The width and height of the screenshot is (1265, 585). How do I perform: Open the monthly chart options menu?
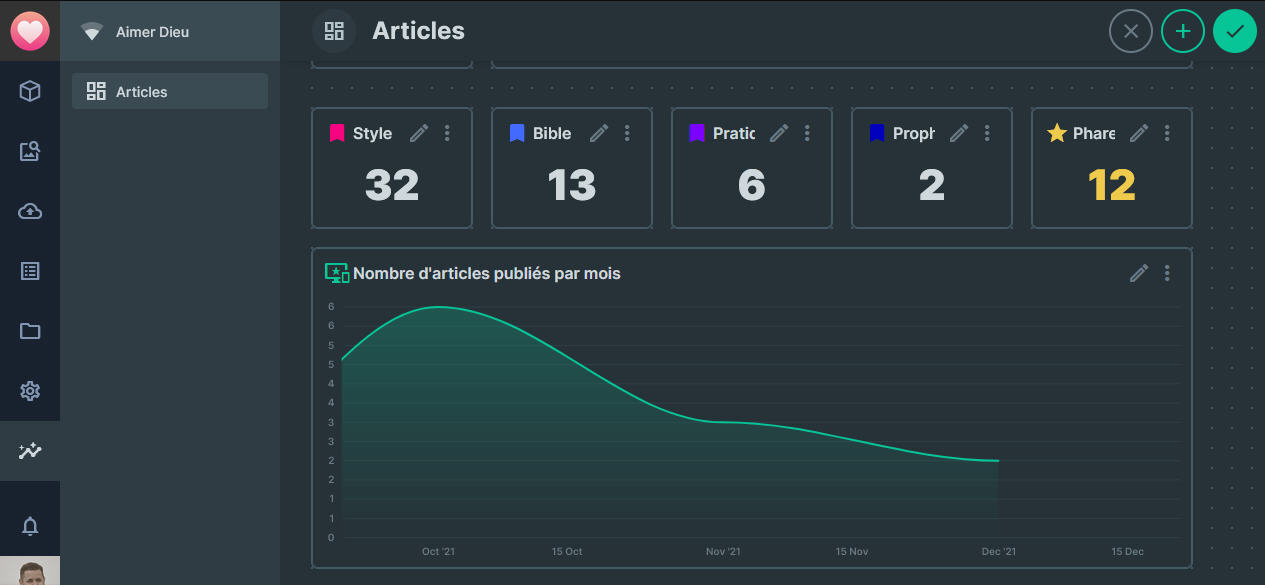1167,273
